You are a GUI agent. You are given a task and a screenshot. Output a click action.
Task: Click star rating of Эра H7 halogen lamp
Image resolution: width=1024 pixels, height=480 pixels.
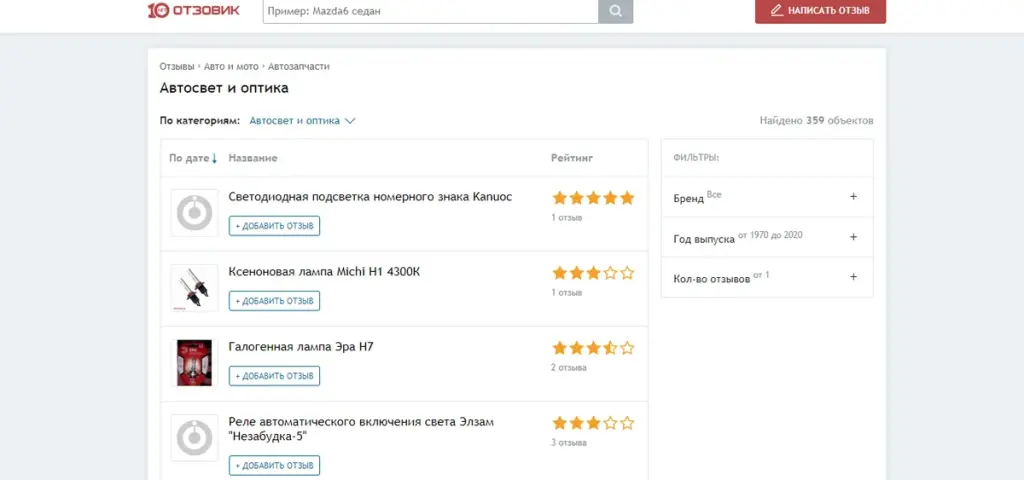pos(593,348)
